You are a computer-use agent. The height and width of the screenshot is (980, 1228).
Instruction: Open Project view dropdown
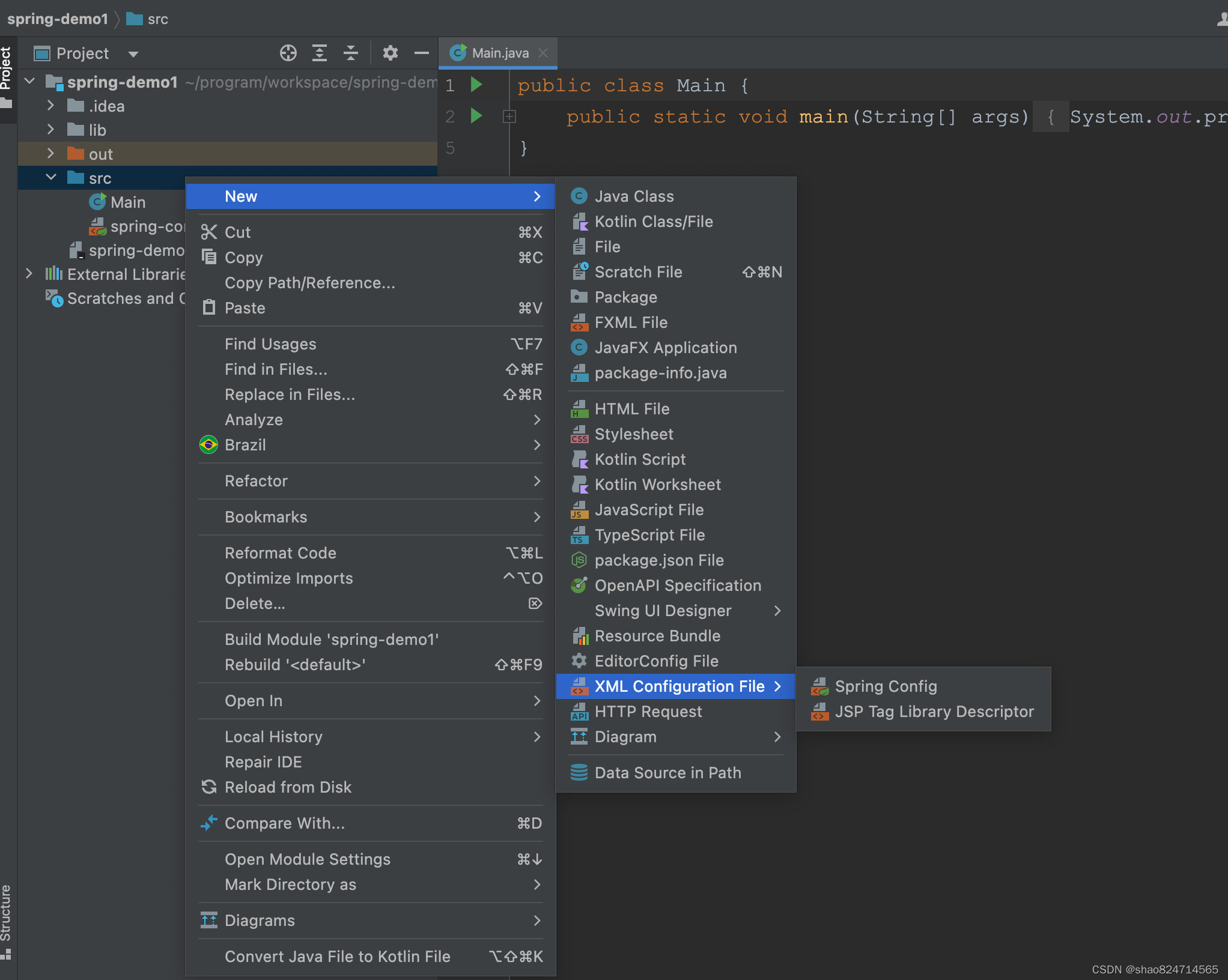point(133,54)
